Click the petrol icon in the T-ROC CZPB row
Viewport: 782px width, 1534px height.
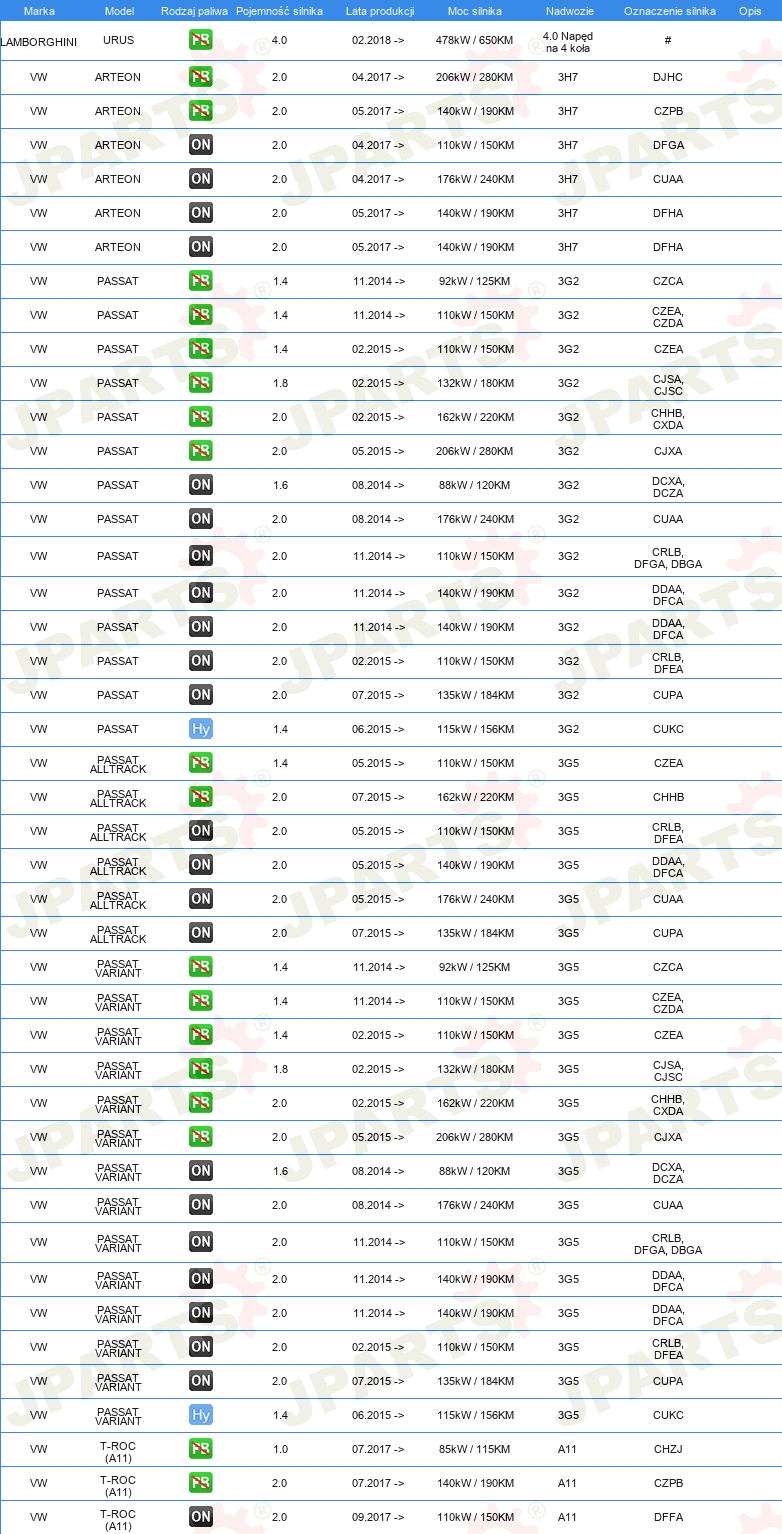tap(201, 1483)
